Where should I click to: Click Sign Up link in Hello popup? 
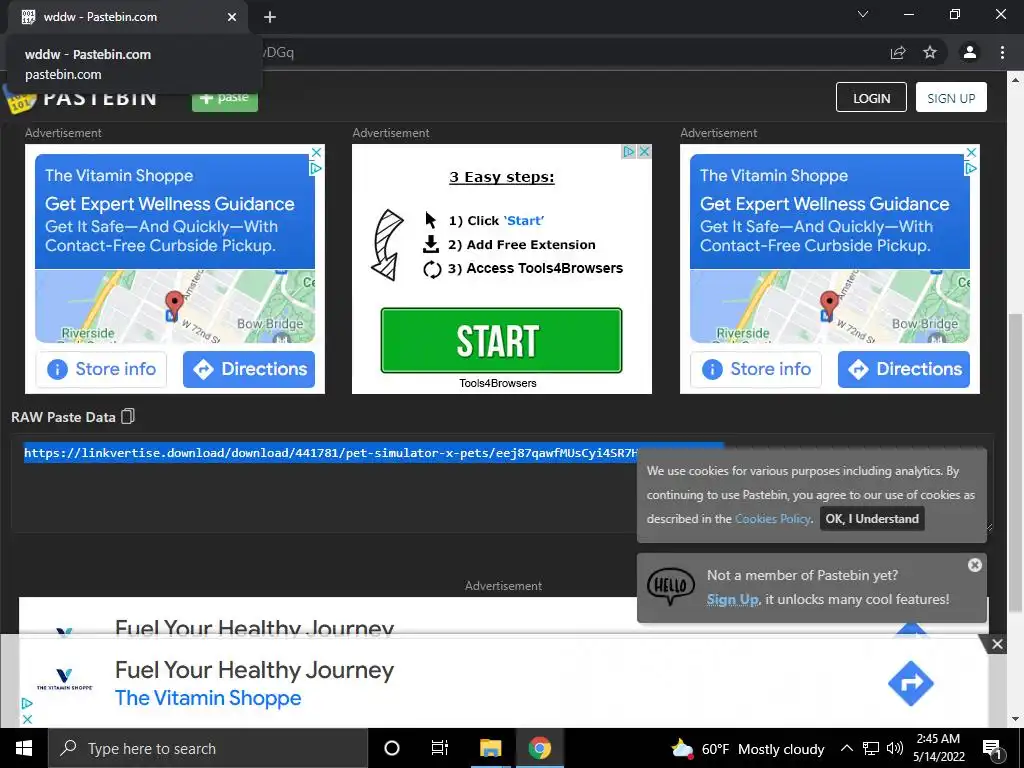click(x=732, y=600)
